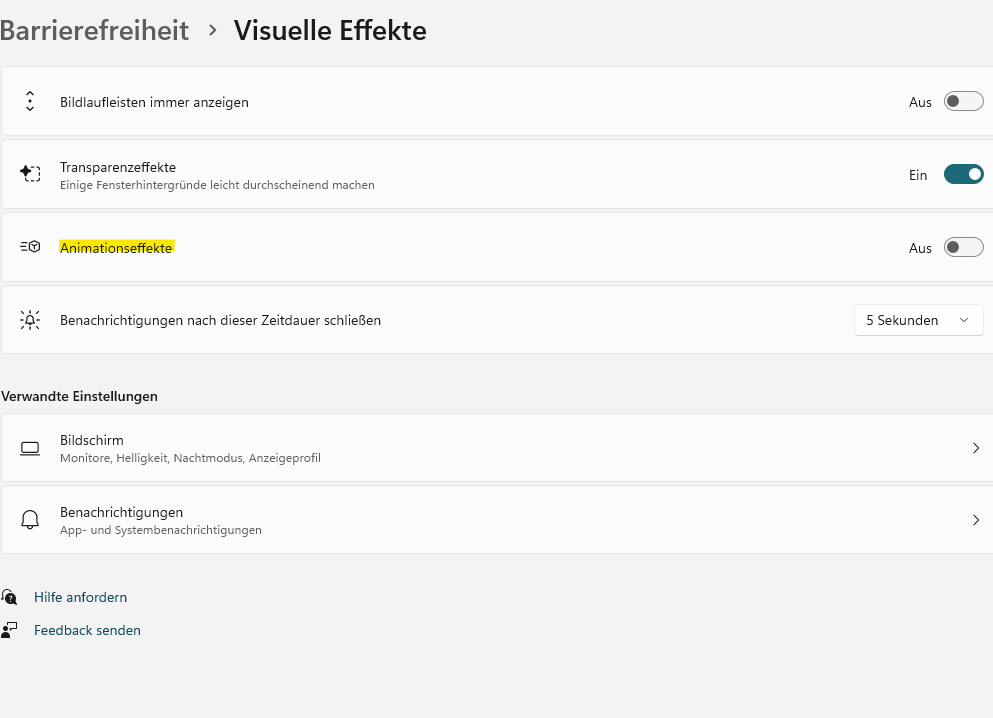The height and width of the screenshot is (718, 993).
Task: Enable Bildlaufleisten immer anzeigen toggle
Action: 963,102
